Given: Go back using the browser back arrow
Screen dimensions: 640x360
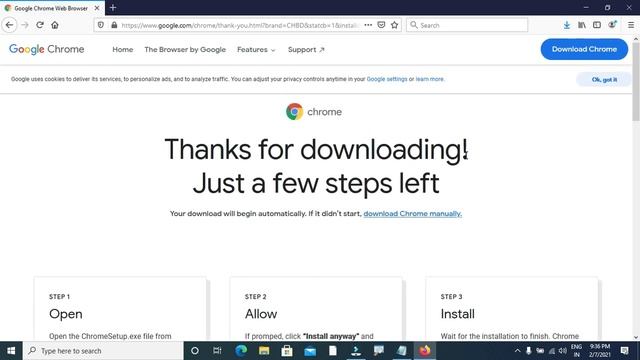Looking at the screenshot, I should 9,25.
